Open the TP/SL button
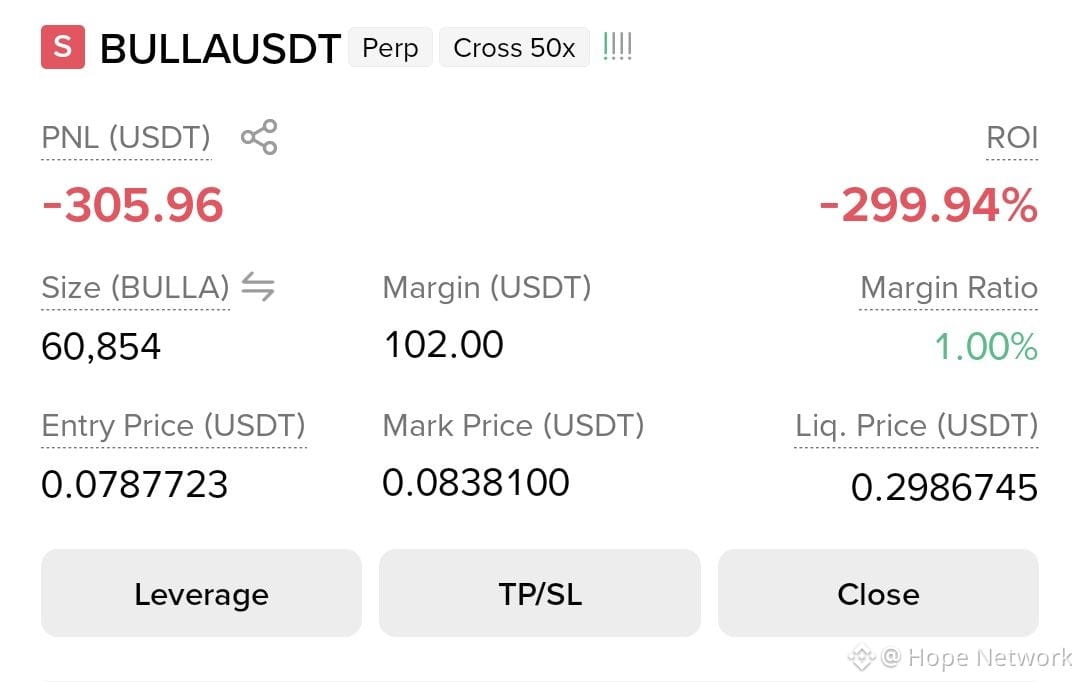Screen dimensions: 1080x682 (x=540, y=593)
